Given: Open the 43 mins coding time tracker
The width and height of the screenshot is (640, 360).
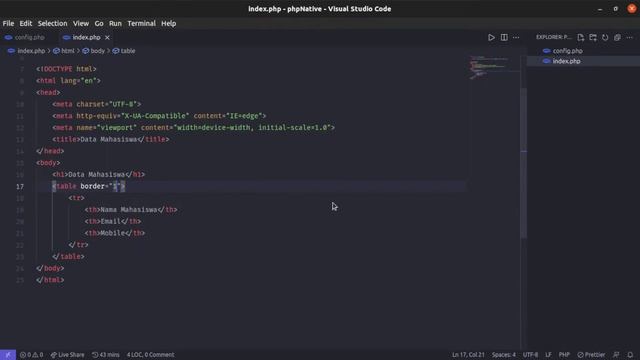Looking at the screenshot, I should pyautogui.click(x=106, y=355).
